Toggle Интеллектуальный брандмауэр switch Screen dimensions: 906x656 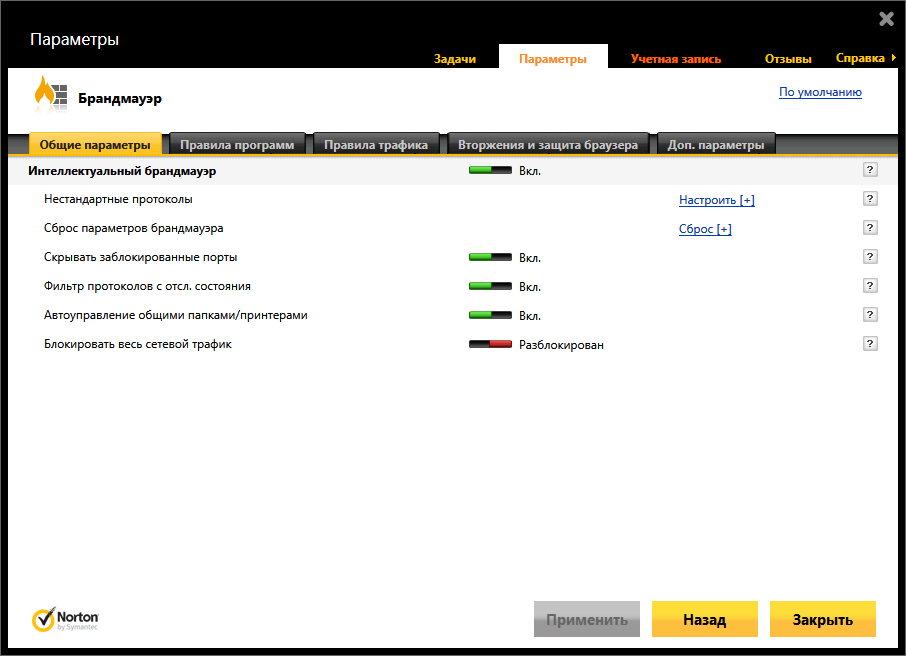[x=490, y=171]
